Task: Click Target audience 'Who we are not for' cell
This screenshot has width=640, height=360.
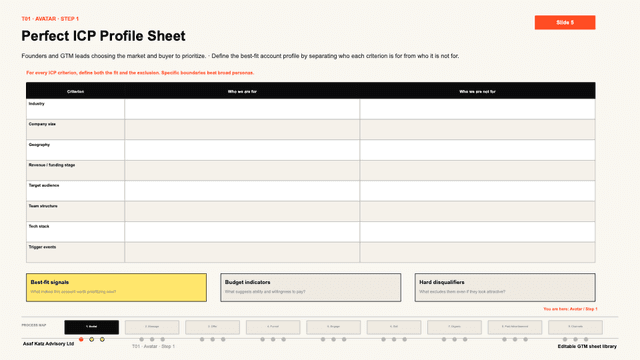Action: (x=478, y=191)
